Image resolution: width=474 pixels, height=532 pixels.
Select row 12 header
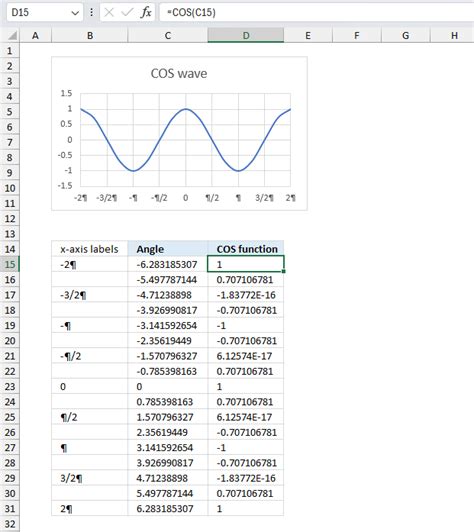point(10,218)
